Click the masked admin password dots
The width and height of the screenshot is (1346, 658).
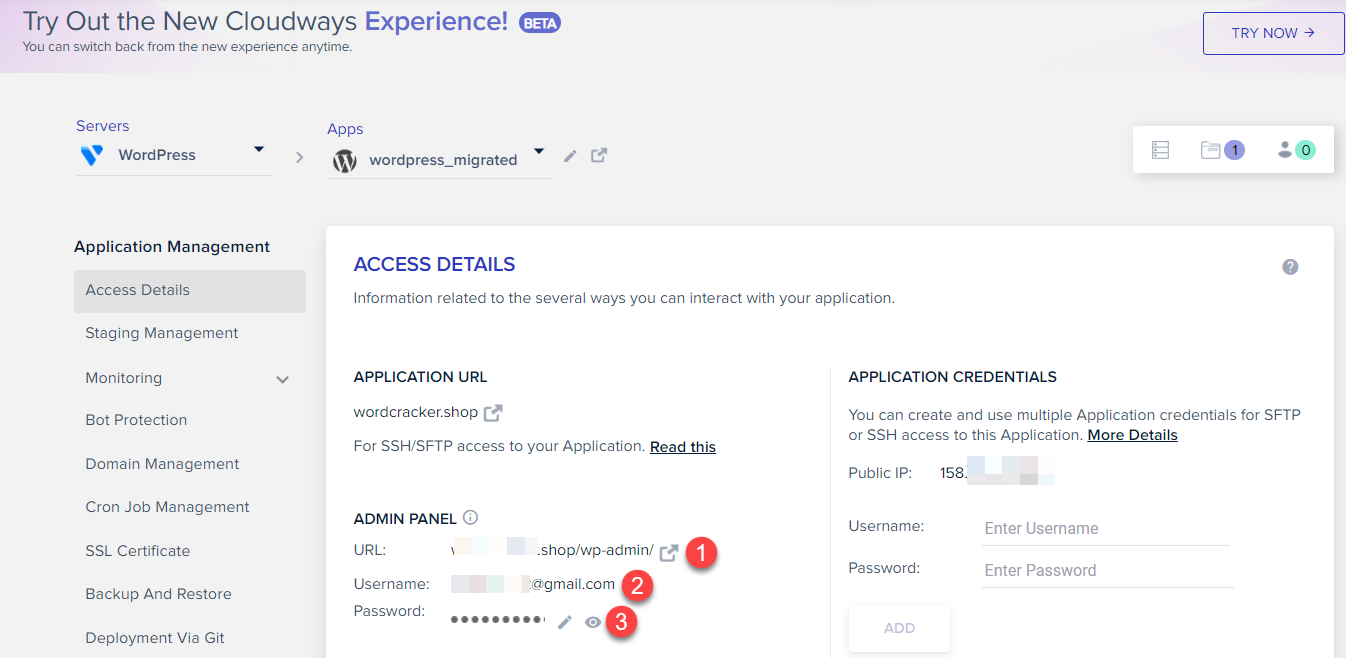coord(498,620)
